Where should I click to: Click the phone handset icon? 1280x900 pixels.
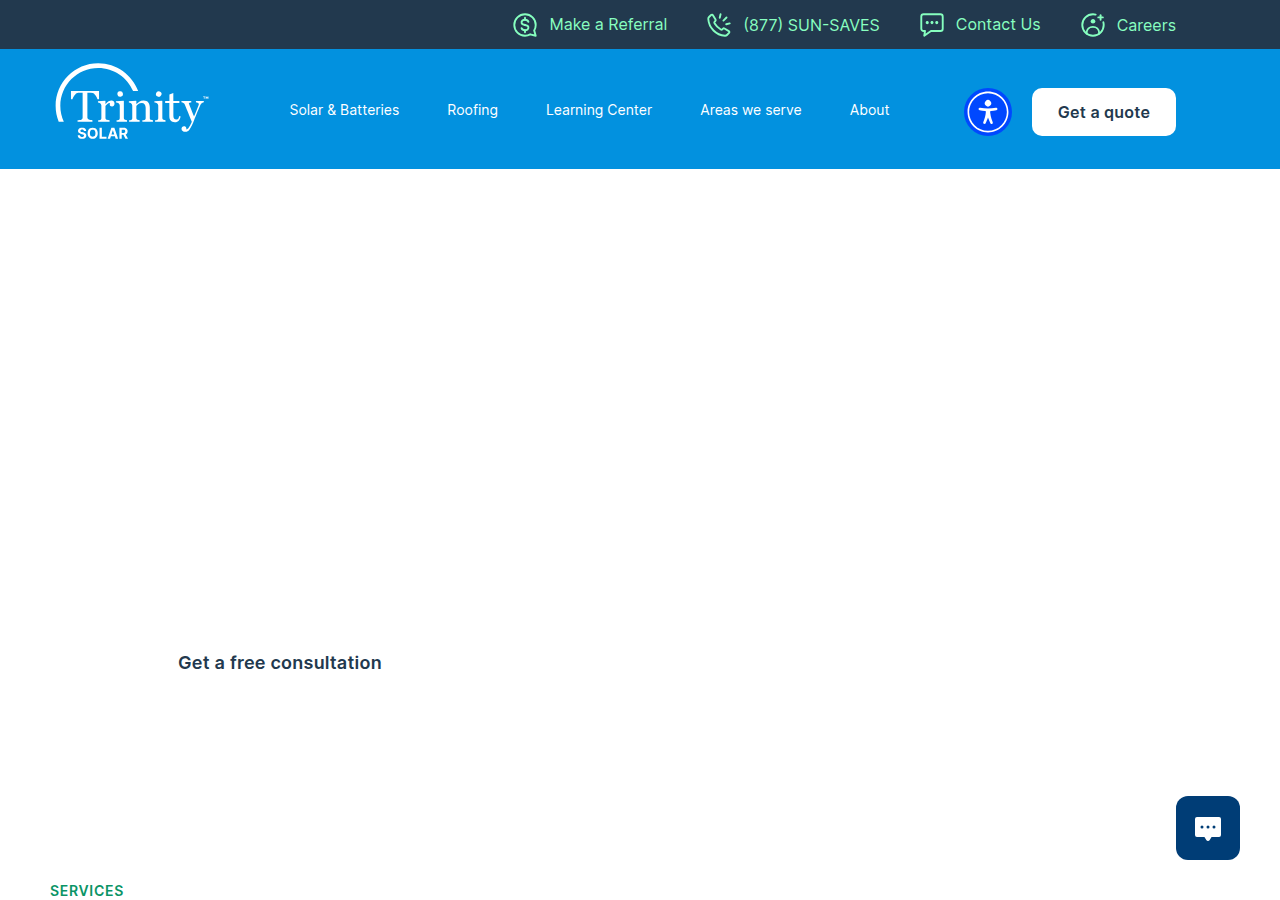(x=719, y=25)
